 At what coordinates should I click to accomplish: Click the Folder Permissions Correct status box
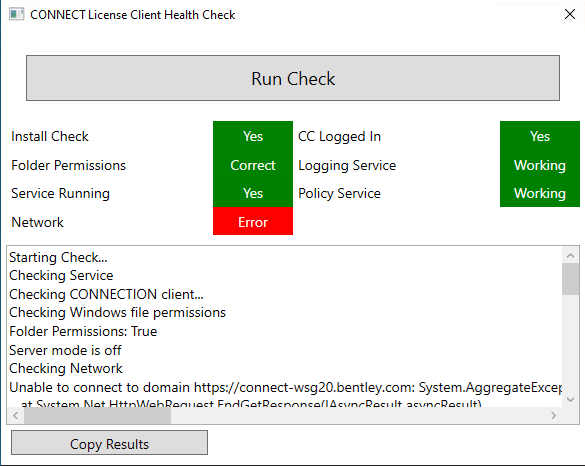(253, 165)
